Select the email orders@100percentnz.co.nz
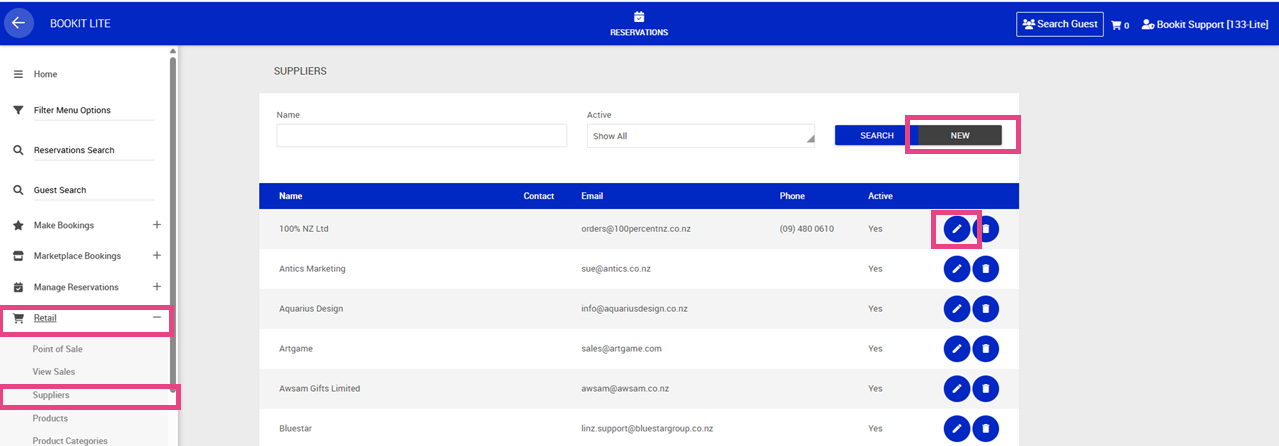 [x=636, y=229]
